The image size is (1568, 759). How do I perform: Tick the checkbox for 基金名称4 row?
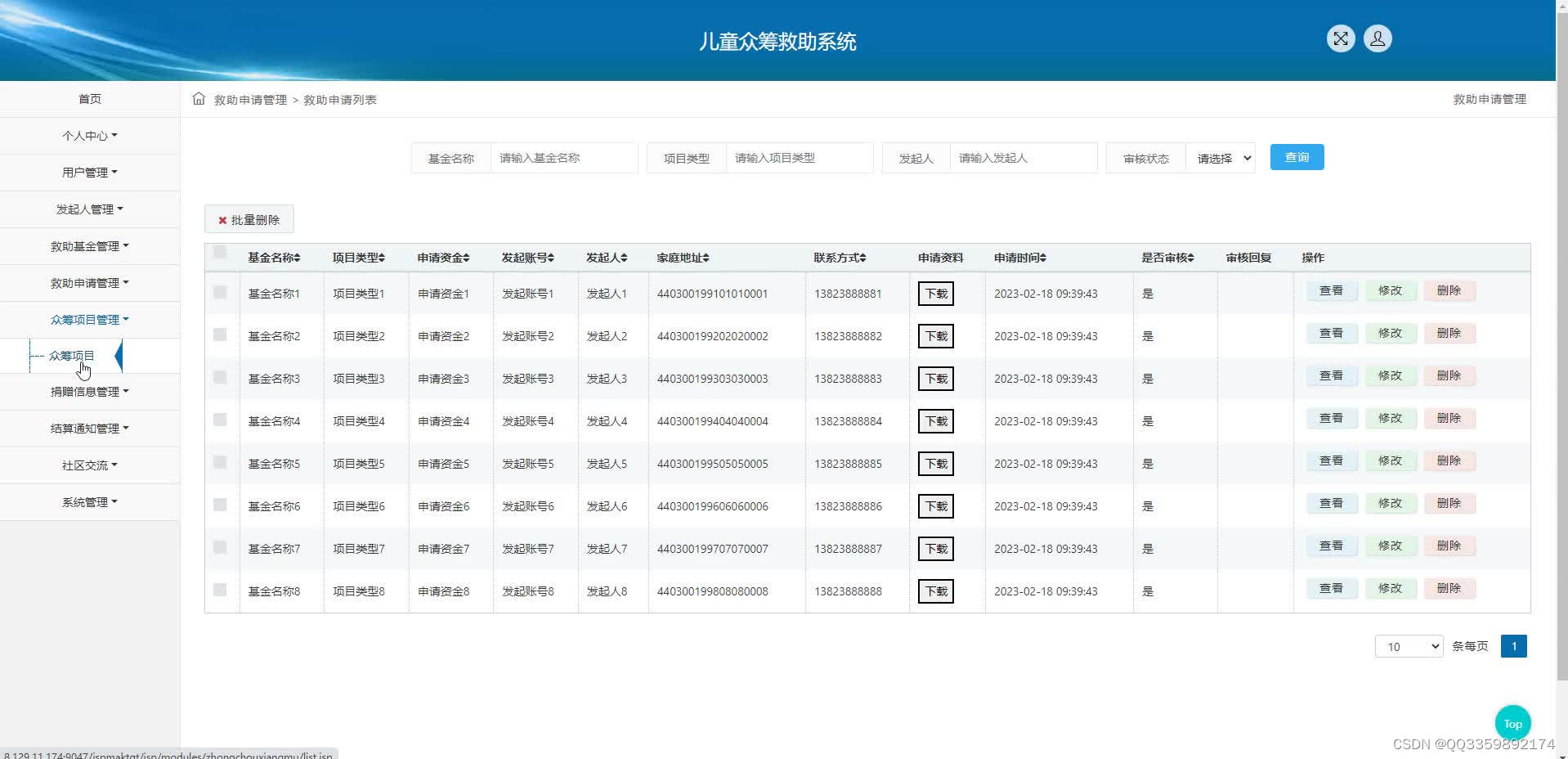click(x=220, y=420)
